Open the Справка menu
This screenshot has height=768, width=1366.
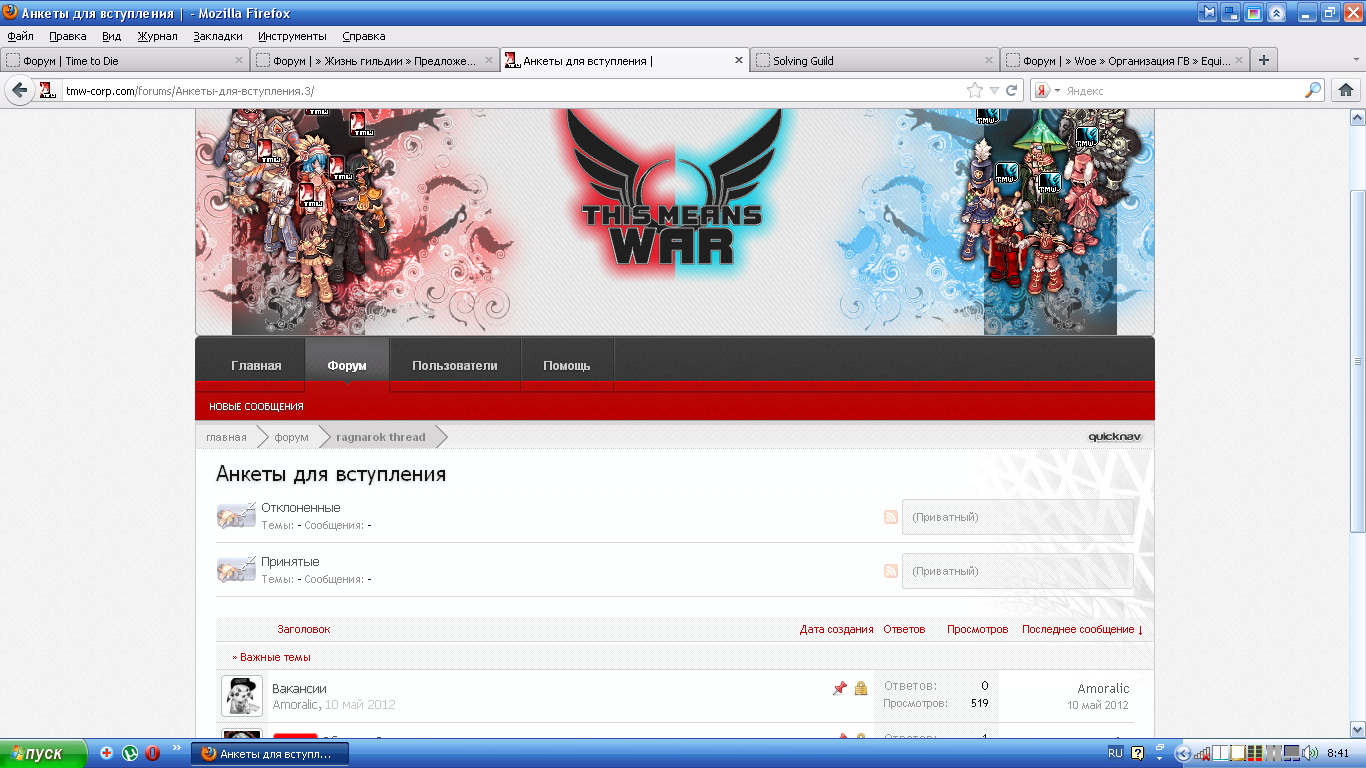(363, 36)
